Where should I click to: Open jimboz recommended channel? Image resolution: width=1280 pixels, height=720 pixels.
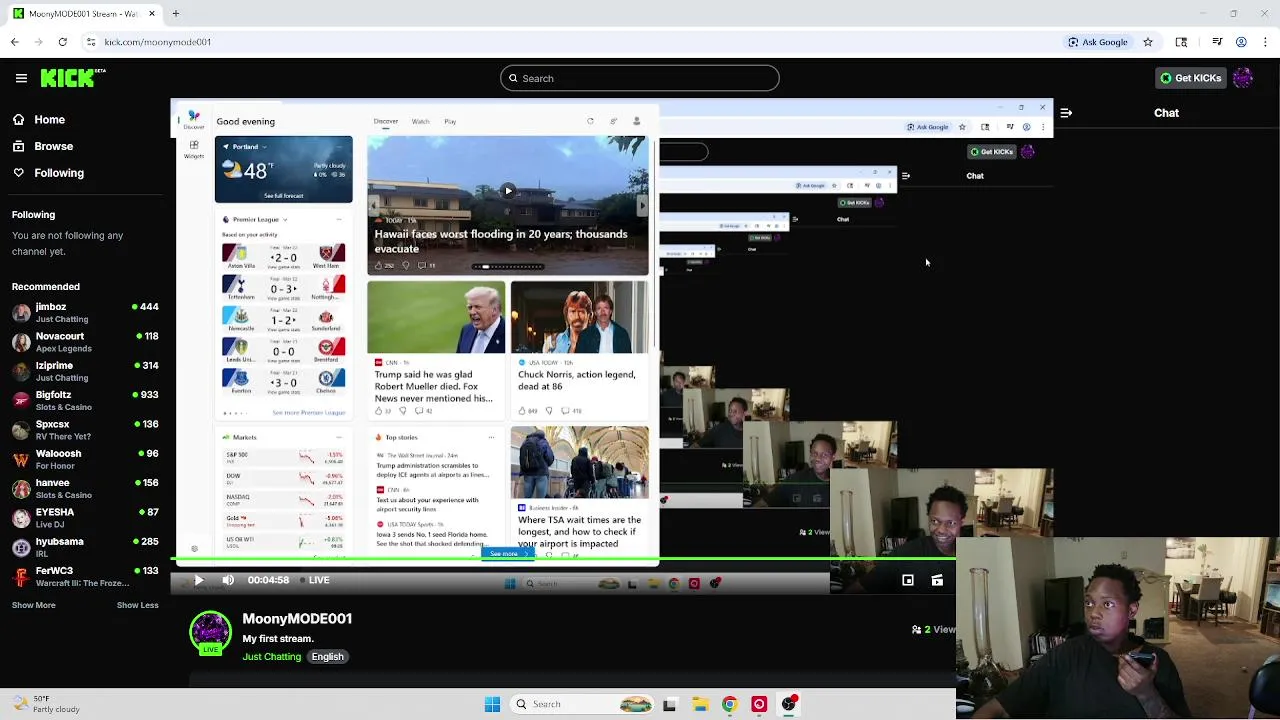[x=85, y=312]
